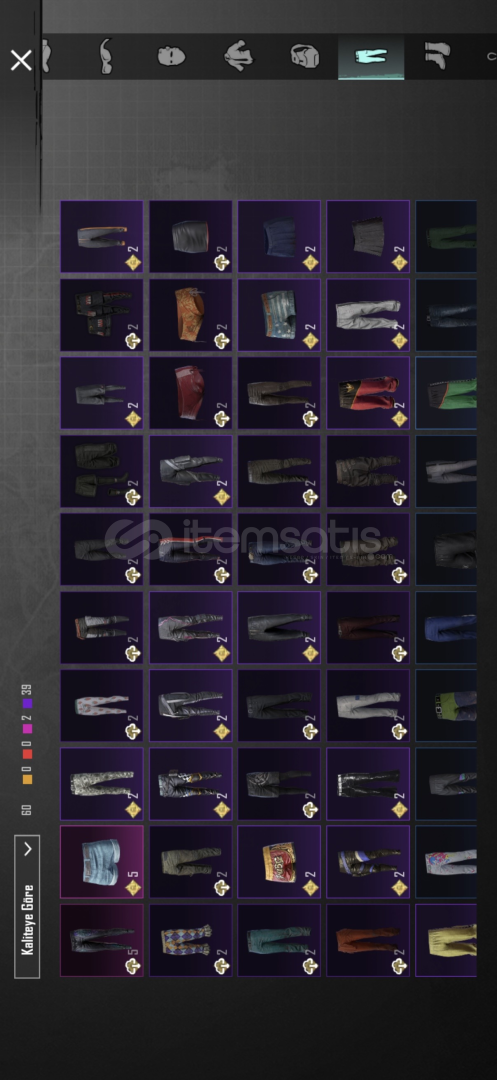
Task: Select the yellow pants item
Action: point(446,940)
